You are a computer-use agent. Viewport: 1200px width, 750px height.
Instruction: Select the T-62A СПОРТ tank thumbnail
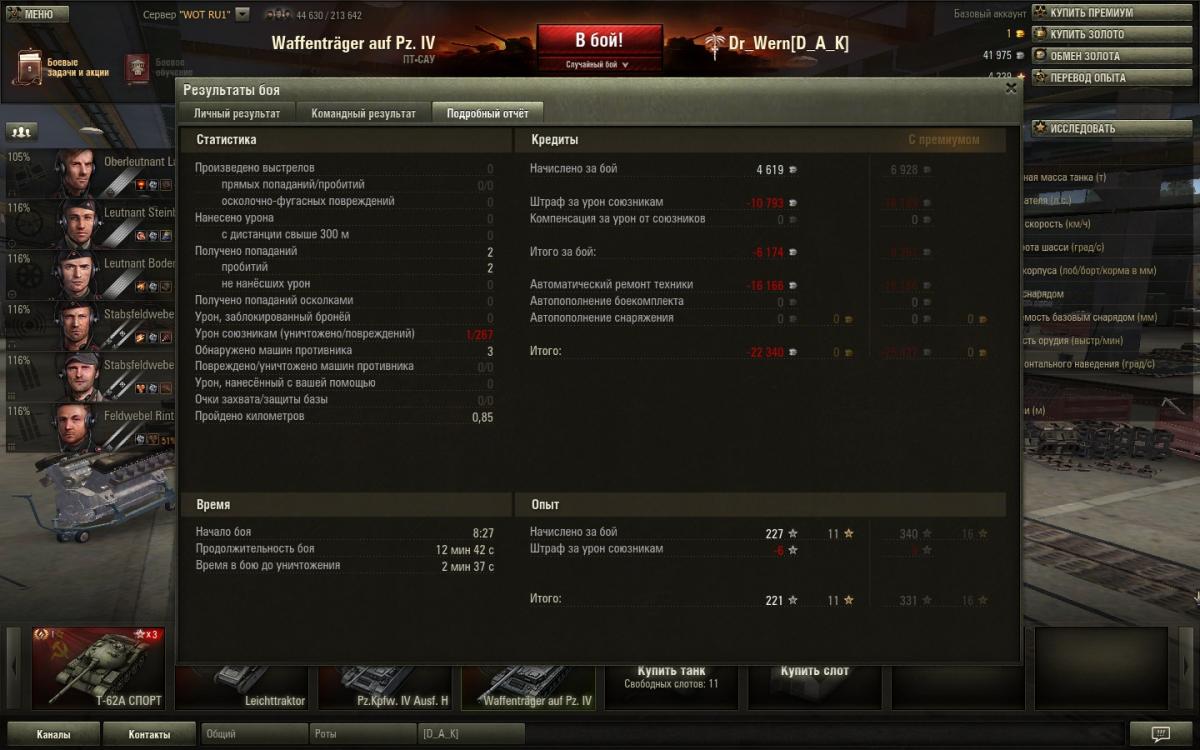98,668
